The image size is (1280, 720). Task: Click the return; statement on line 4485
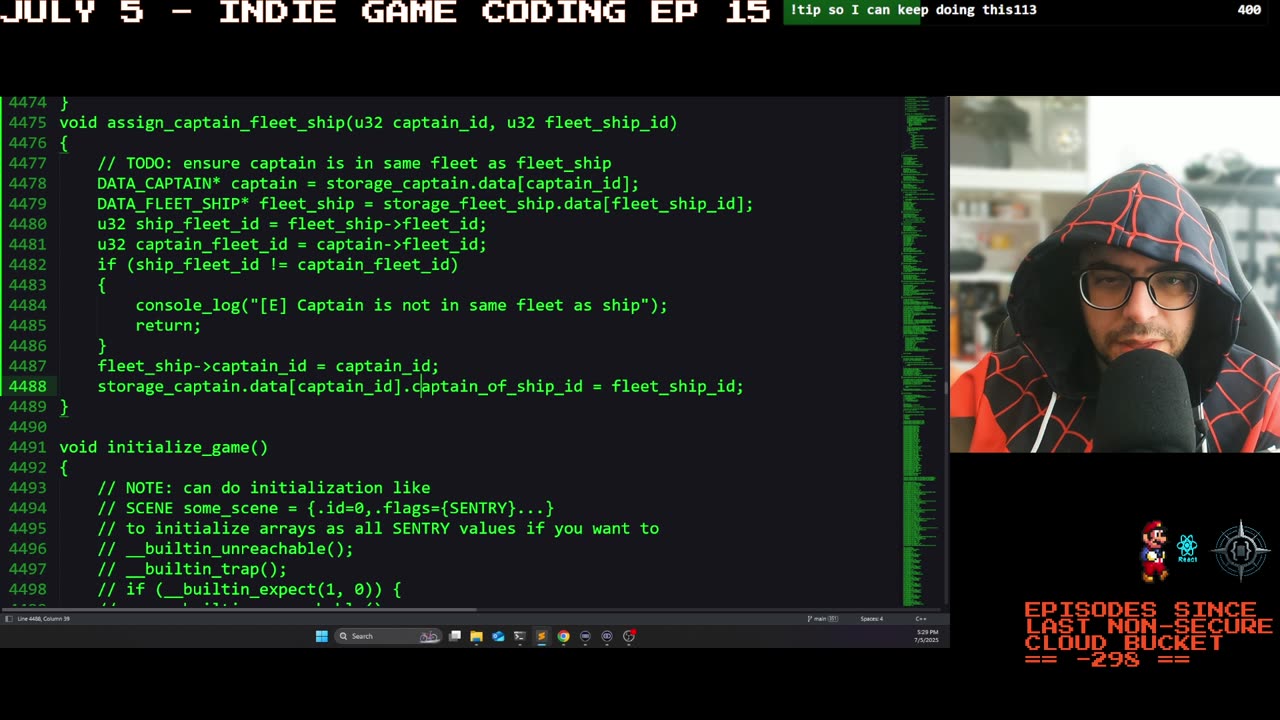coord(168,325)
